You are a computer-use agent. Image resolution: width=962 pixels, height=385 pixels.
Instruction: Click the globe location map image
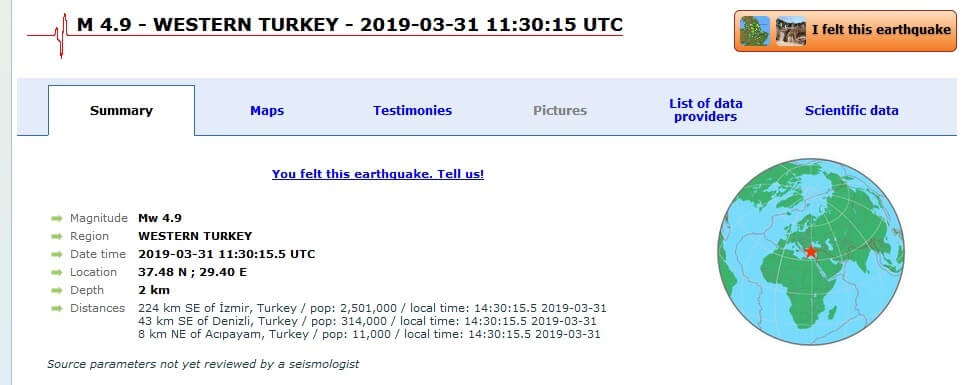tap(811, 251)
